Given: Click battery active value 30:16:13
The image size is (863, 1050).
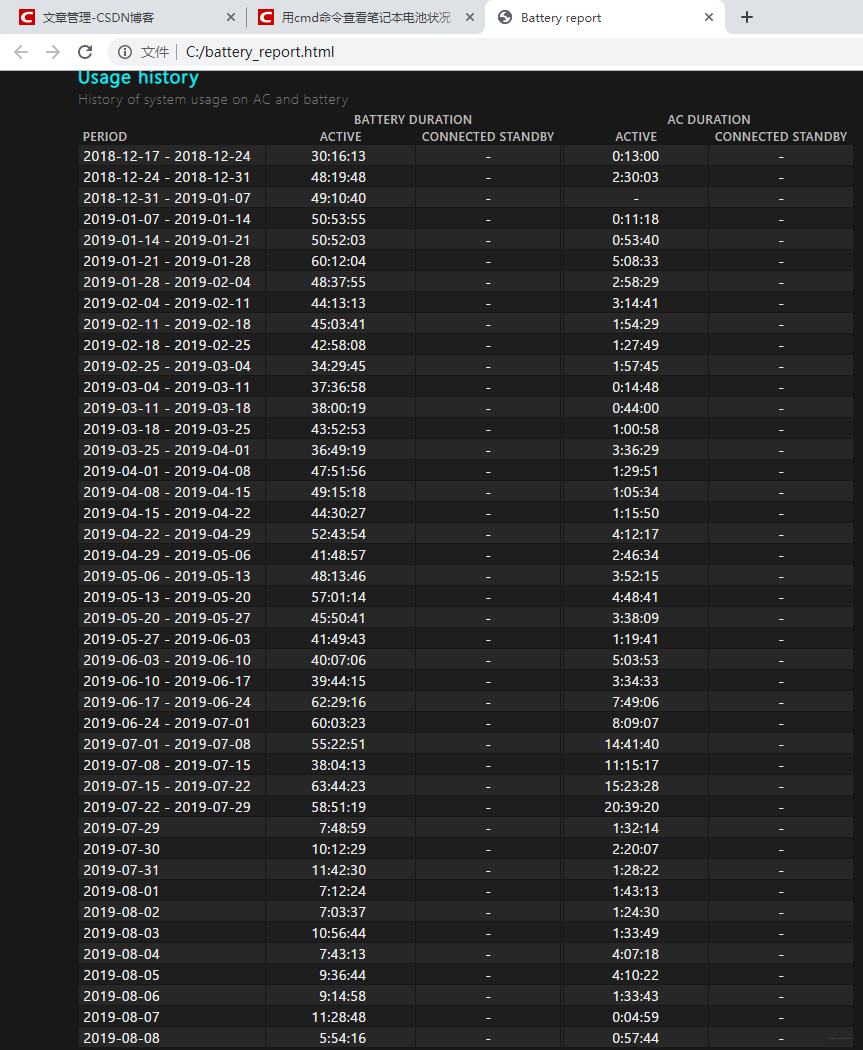Looking at the screenshot, I should (338, 156).
